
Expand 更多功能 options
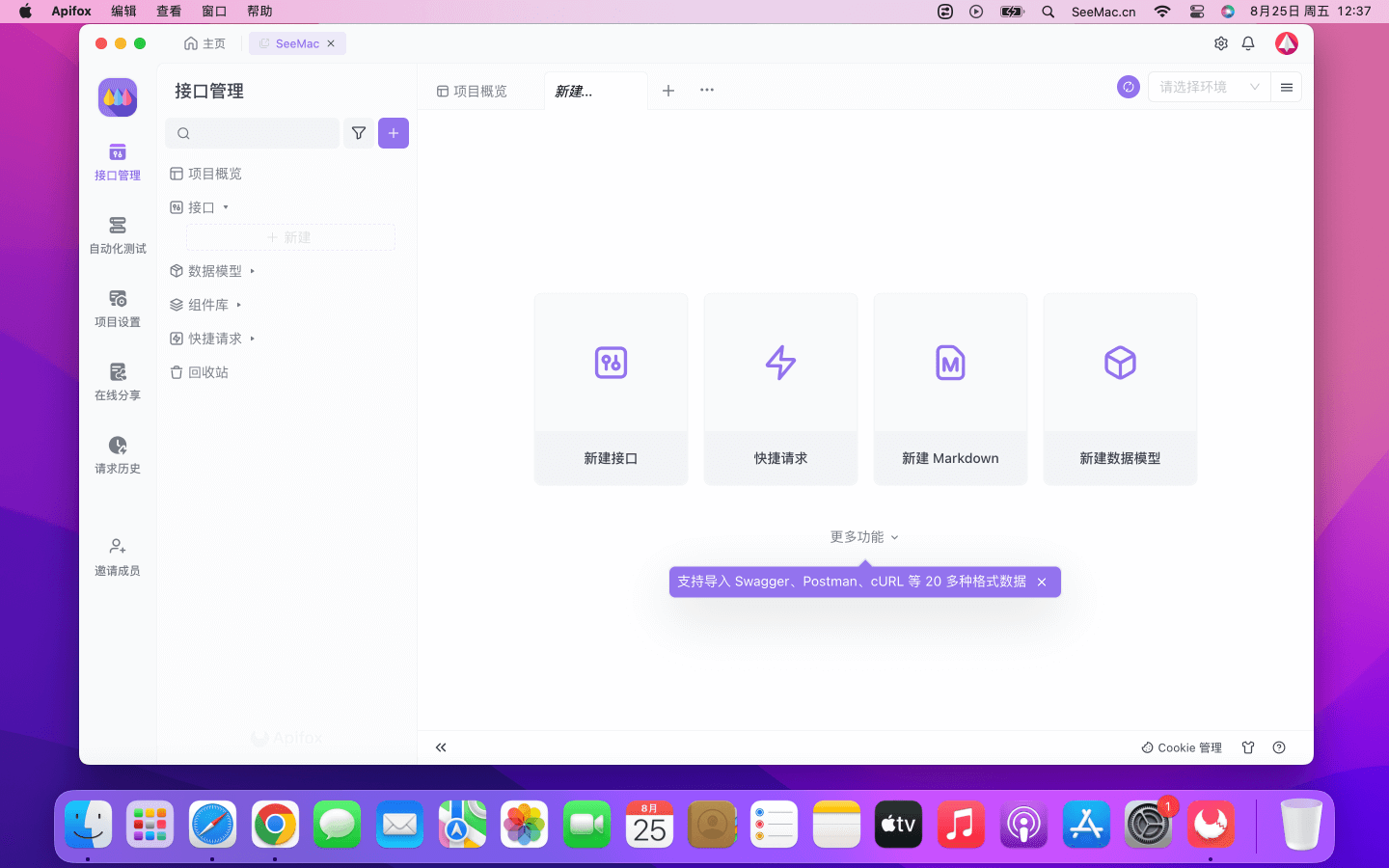[864, 537]
